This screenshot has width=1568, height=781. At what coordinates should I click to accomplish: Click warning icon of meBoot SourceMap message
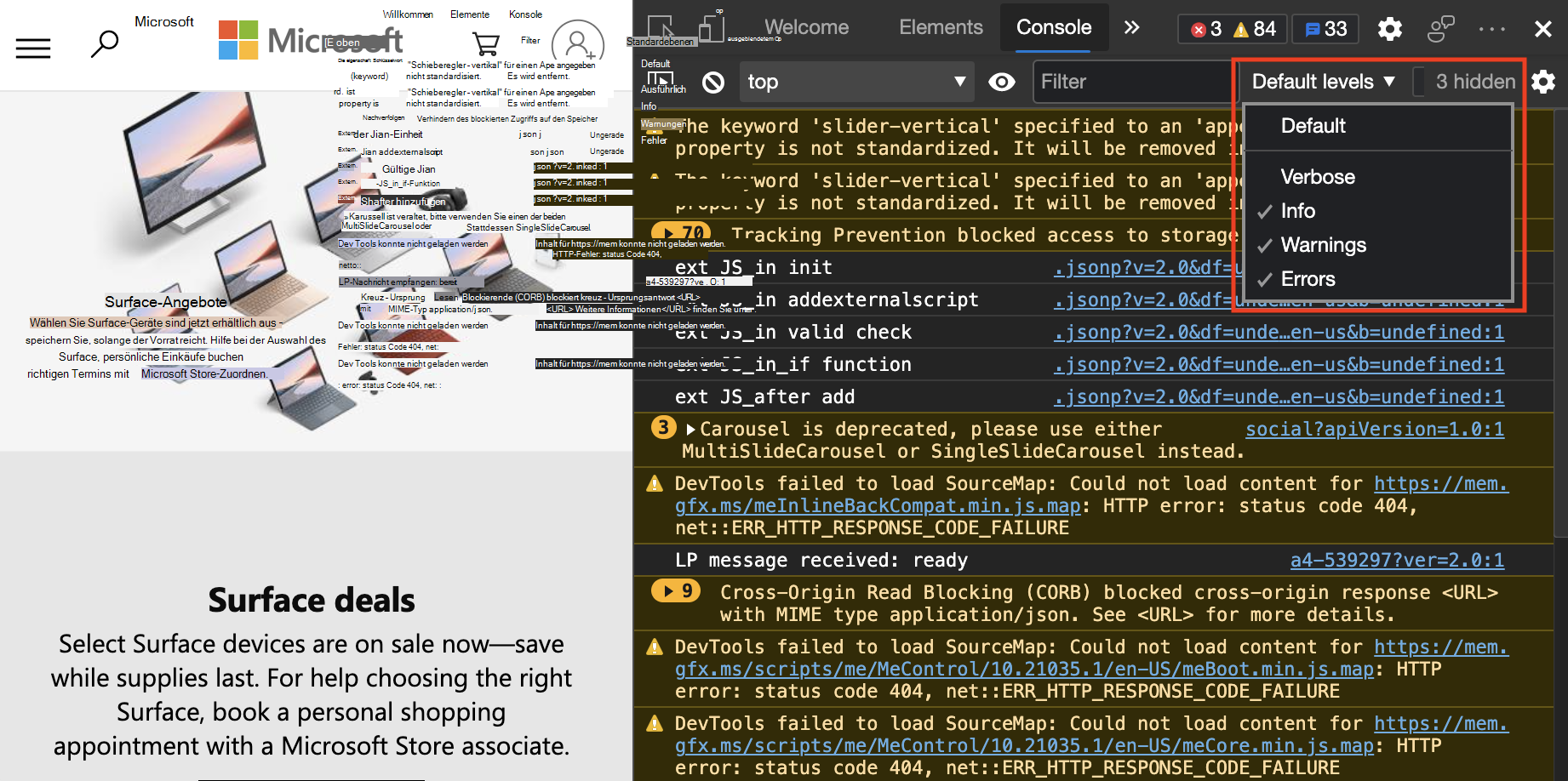(x=655, y=647)
